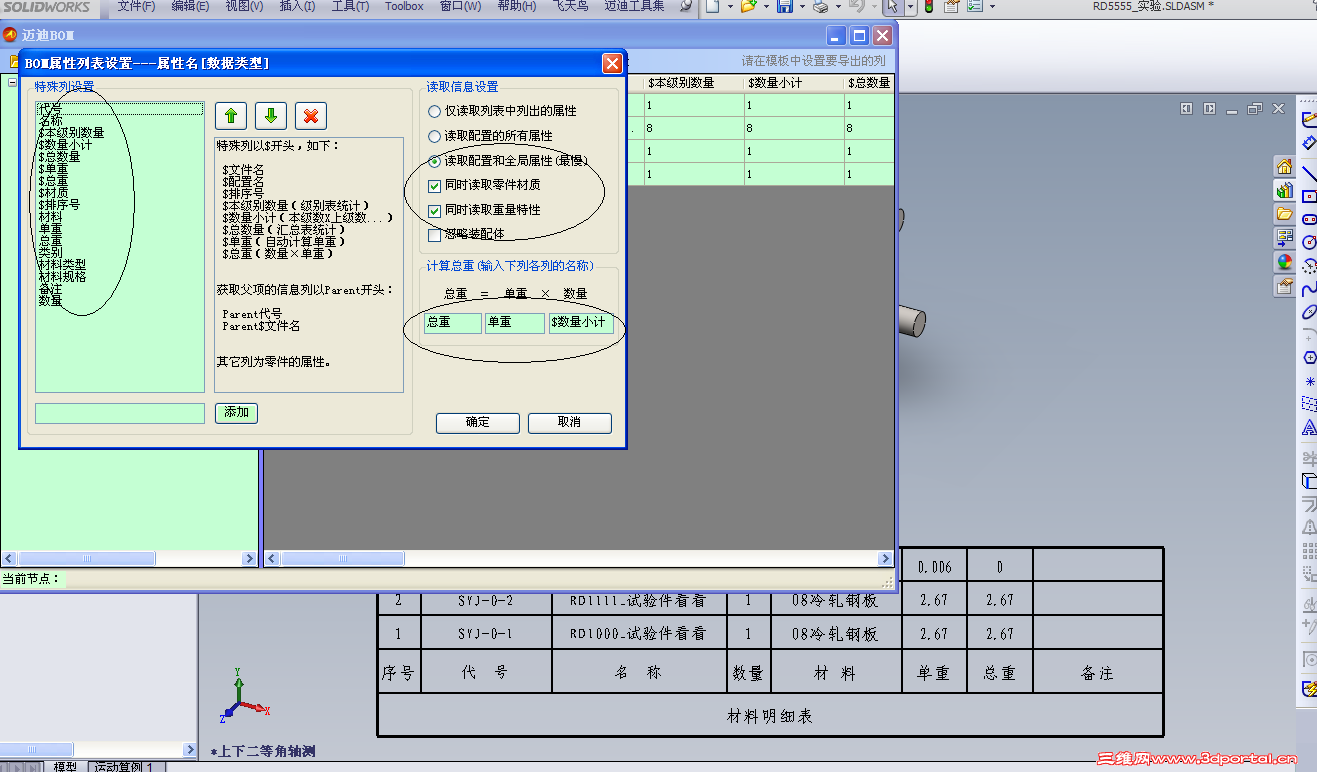Viewport: 1317px width, 772px height.
Task: Click the 添加 button
Action: click(x=237, y=412)
